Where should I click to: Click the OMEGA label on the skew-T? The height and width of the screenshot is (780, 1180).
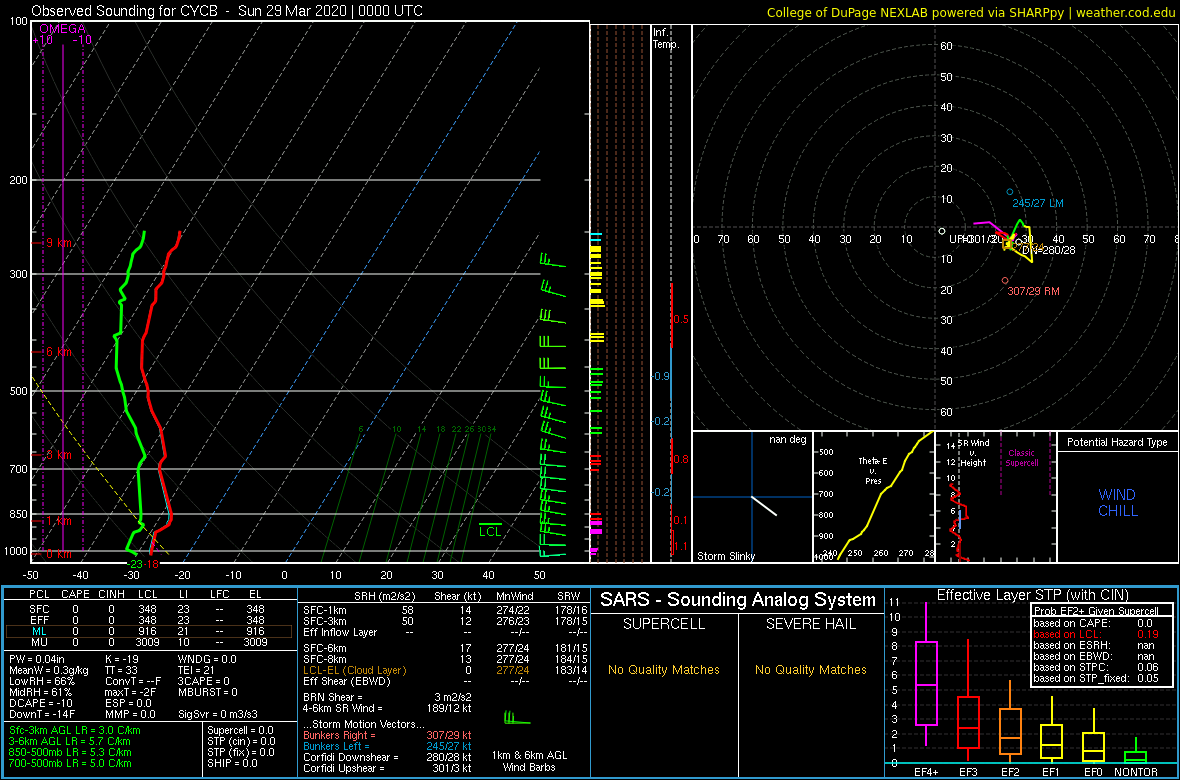tap(62, 29)
